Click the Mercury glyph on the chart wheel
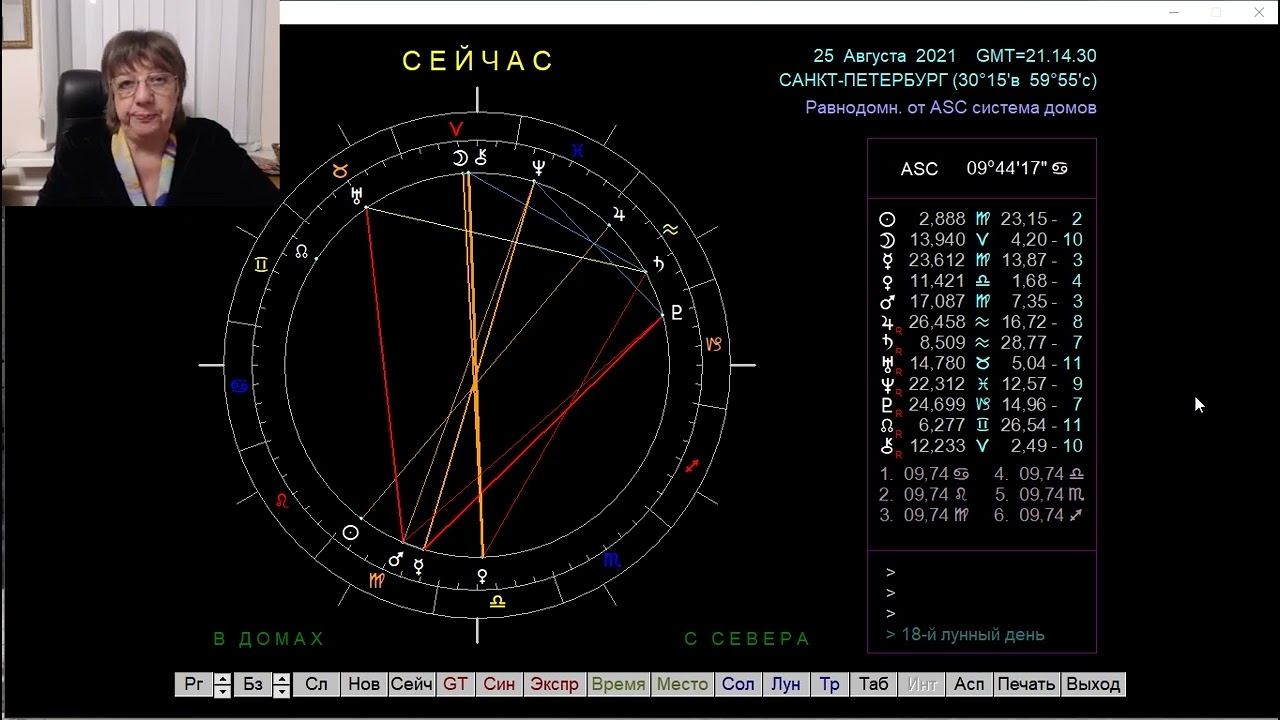 coord(419,567)
